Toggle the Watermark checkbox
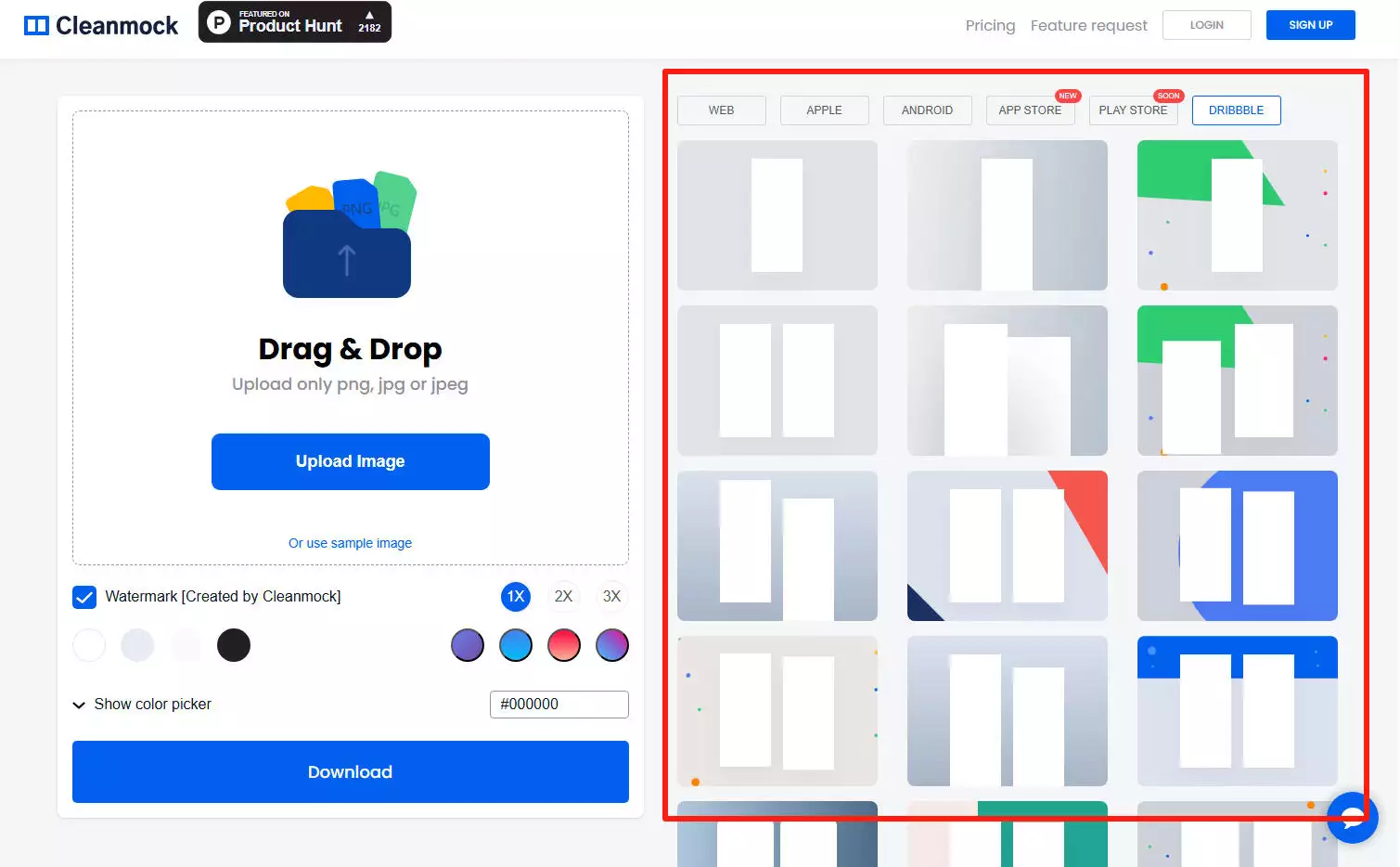This screenshot has height=867, width=1400. click(84, 597)
